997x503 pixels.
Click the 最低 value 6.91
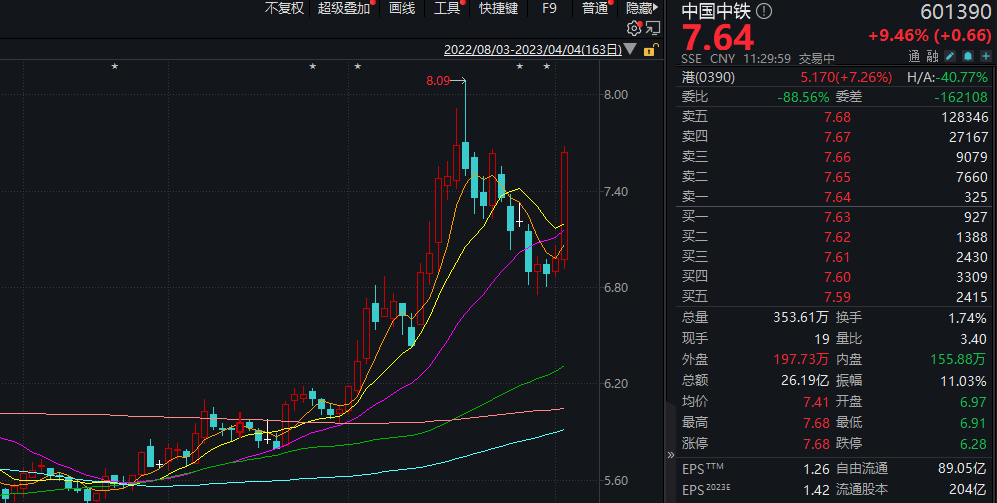pyautogui.click(x=973, y=423)
